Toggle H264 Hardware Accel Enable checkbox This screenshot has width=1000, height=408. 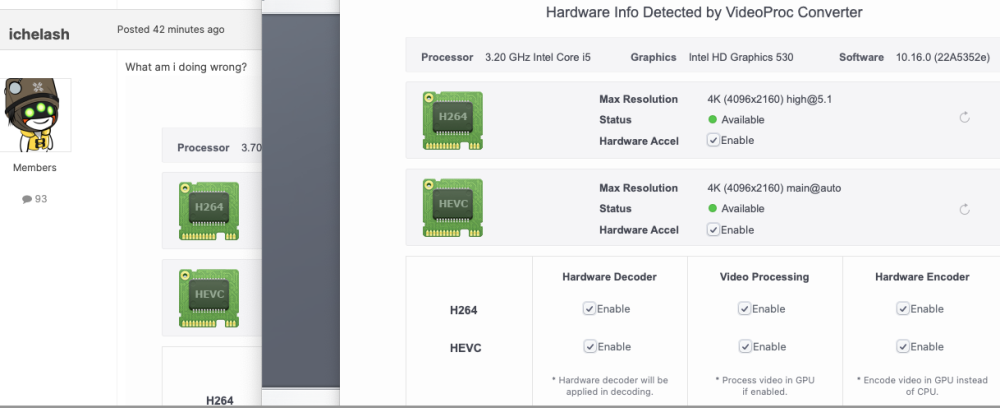point(713,140)
